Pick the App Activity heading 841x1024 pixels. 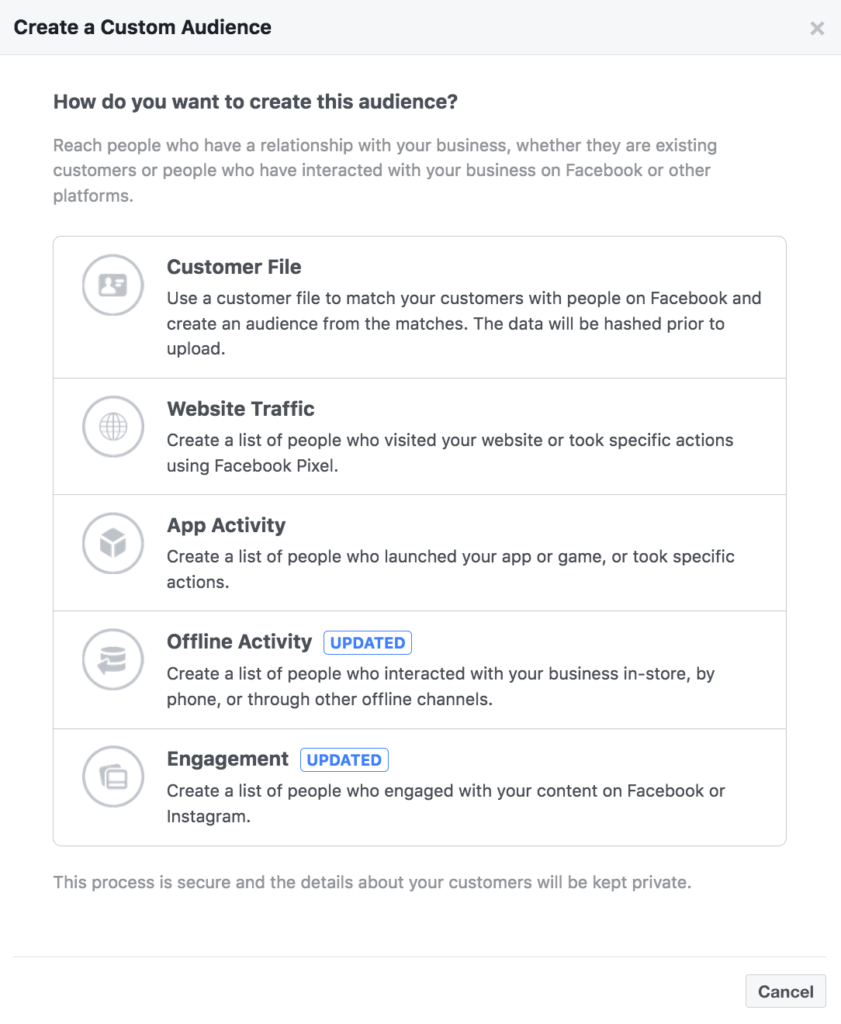tap(226, 526)
